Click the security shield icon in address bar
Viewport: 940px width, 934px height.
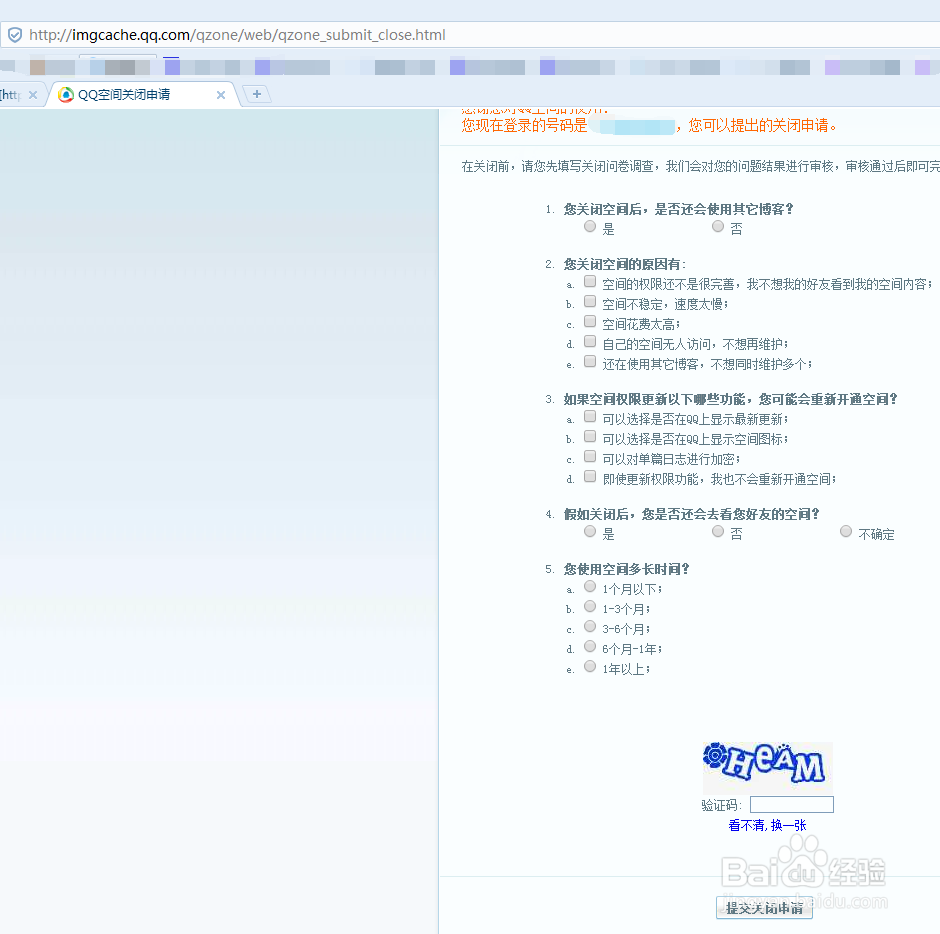click(15, 35)
